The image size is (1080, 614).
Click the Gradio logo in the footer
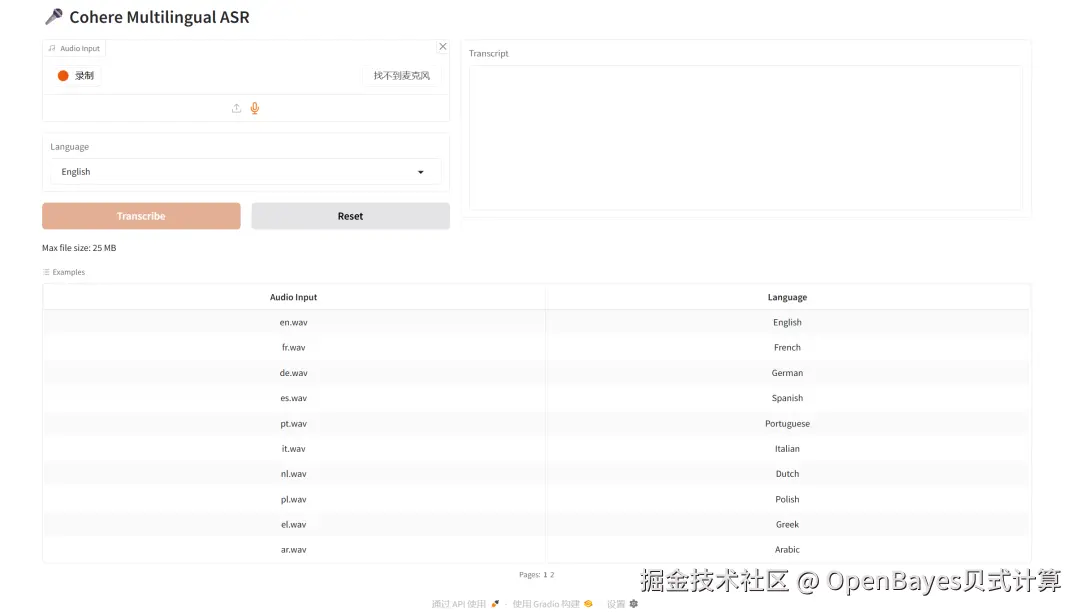point(588,603)
